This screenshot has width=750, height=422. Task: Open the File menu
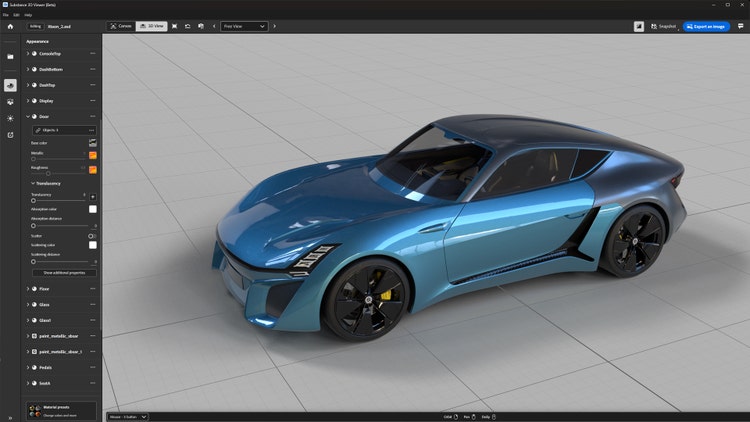pos(4,15)
